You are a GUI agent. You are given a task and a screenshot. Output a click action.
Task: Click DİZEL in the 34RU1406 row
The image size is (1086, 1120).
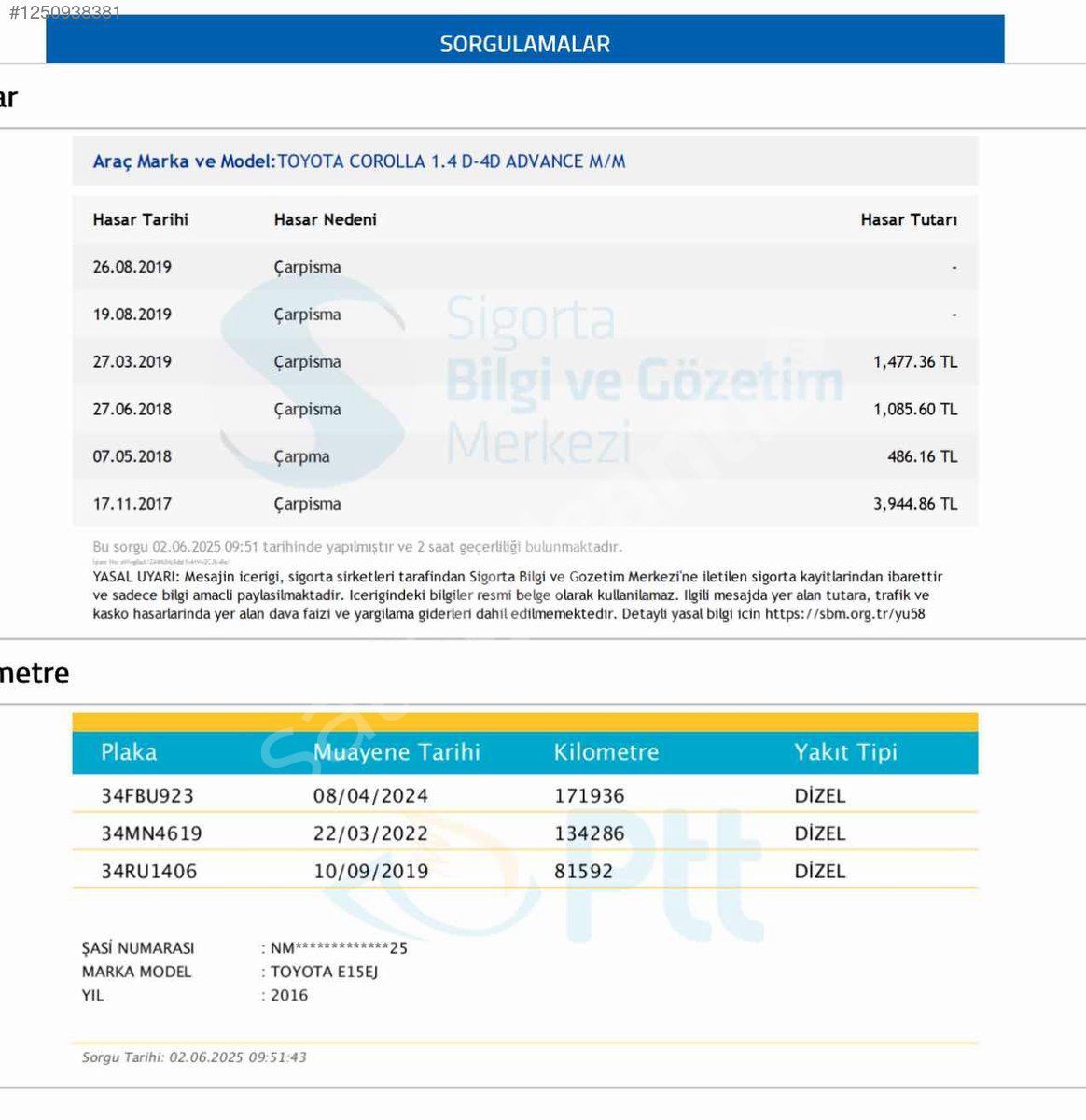pyautogui.click(x=820, y=872)
